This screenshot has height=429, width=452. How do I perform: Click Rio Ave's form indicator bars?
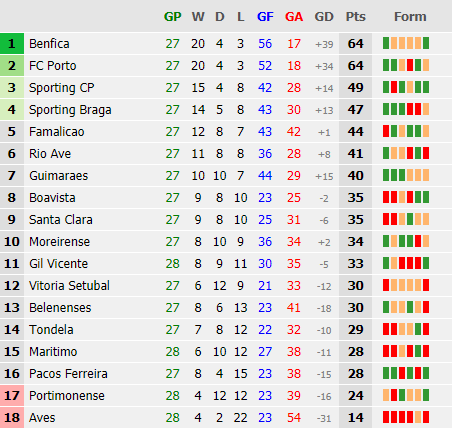coord(406,153)
